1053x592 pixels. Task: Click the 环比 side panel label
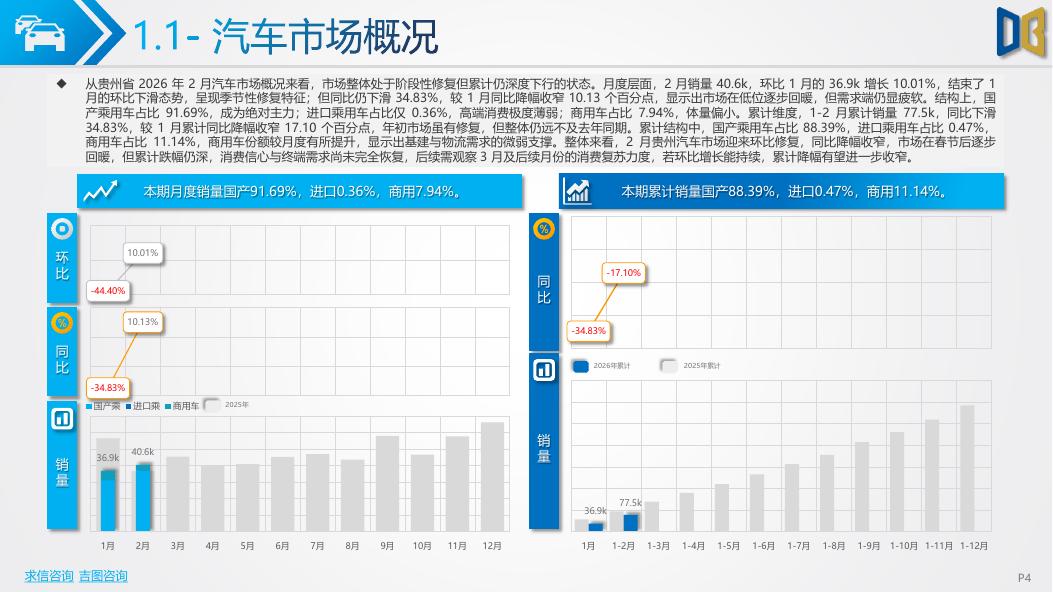point(62,266)
